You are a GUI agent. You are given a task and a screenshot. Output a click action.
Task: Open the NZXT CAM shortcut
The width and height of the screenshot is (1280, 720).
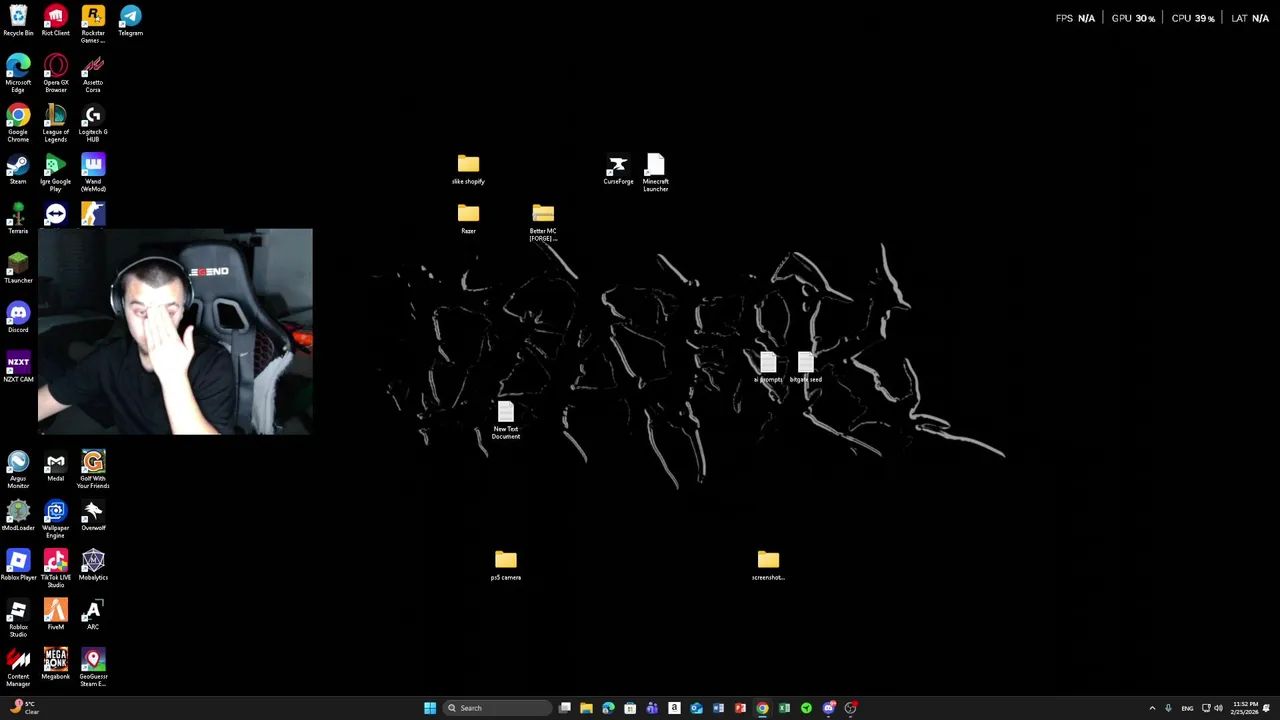pyautogui.click(x=18, y=367)
